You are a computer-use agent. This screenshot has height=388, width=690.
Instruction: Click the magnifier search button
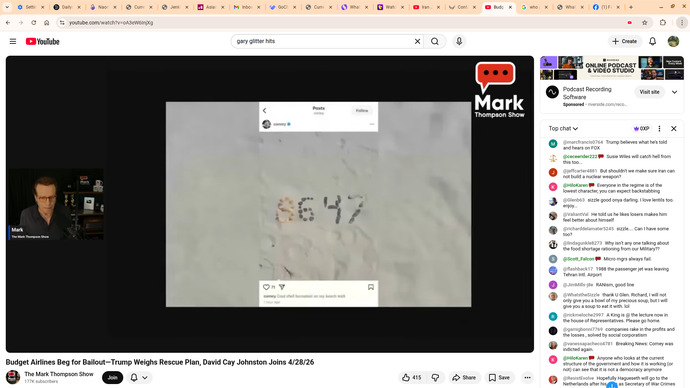tap(435, 41)
